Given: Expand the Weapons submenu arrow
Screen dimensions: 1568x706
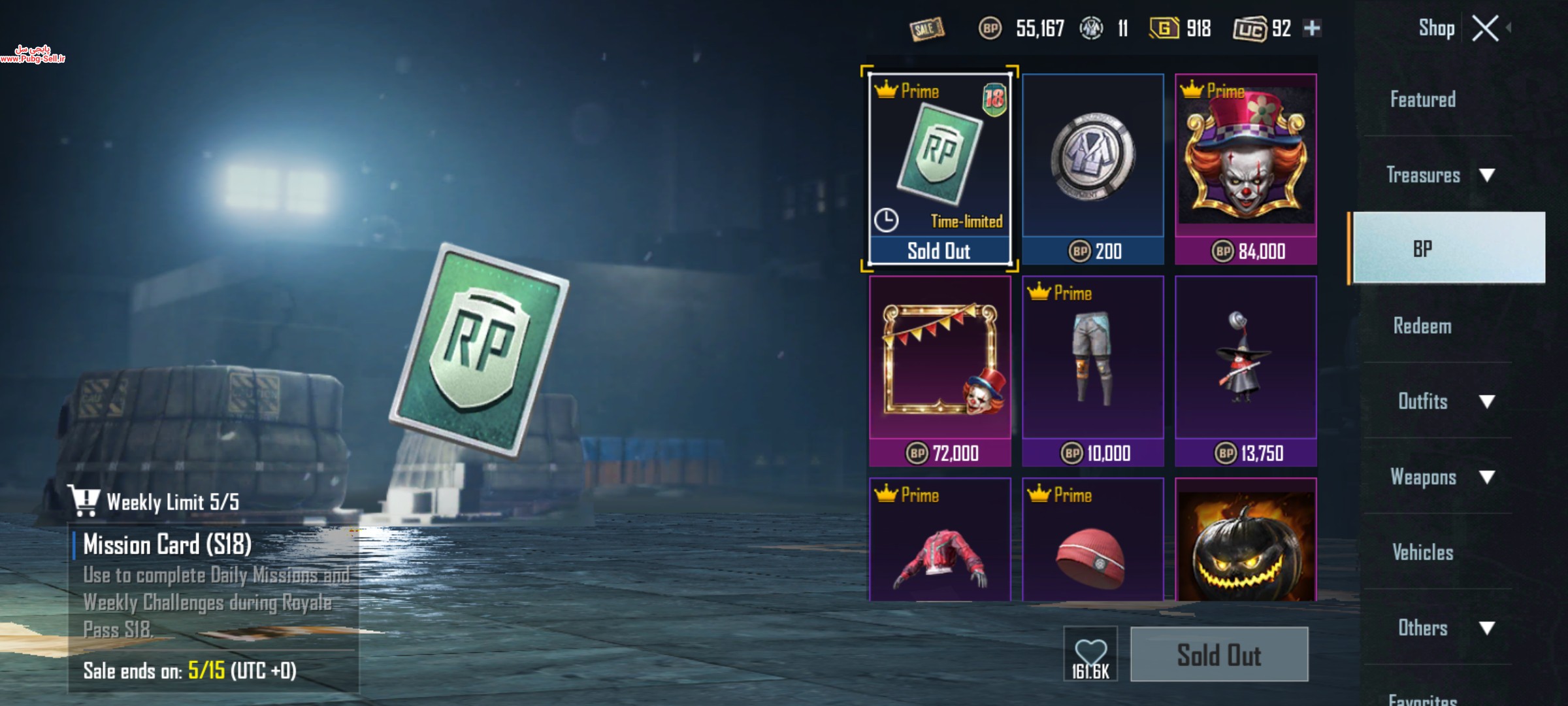Looking at the screenshot, I should pos(1488,477).
